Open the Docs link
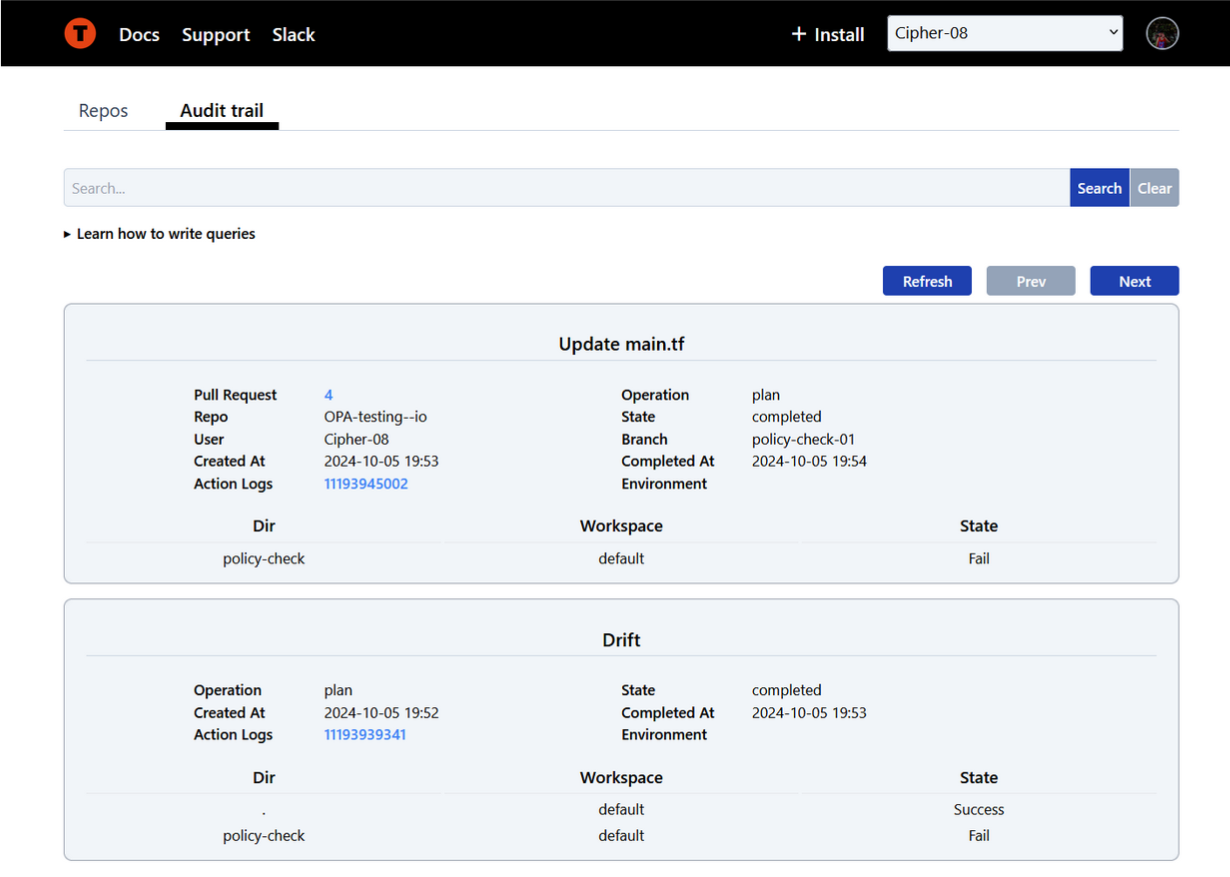The height and width of the screenshot is (877, 1230). 139,34
